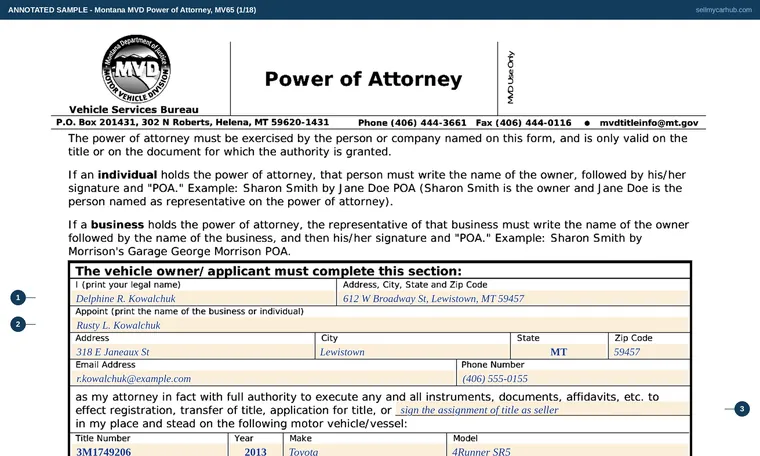The width and height of the screenshot is (760, 456).
Task: Click the "Email Address" label
Action: coord(105,364)
